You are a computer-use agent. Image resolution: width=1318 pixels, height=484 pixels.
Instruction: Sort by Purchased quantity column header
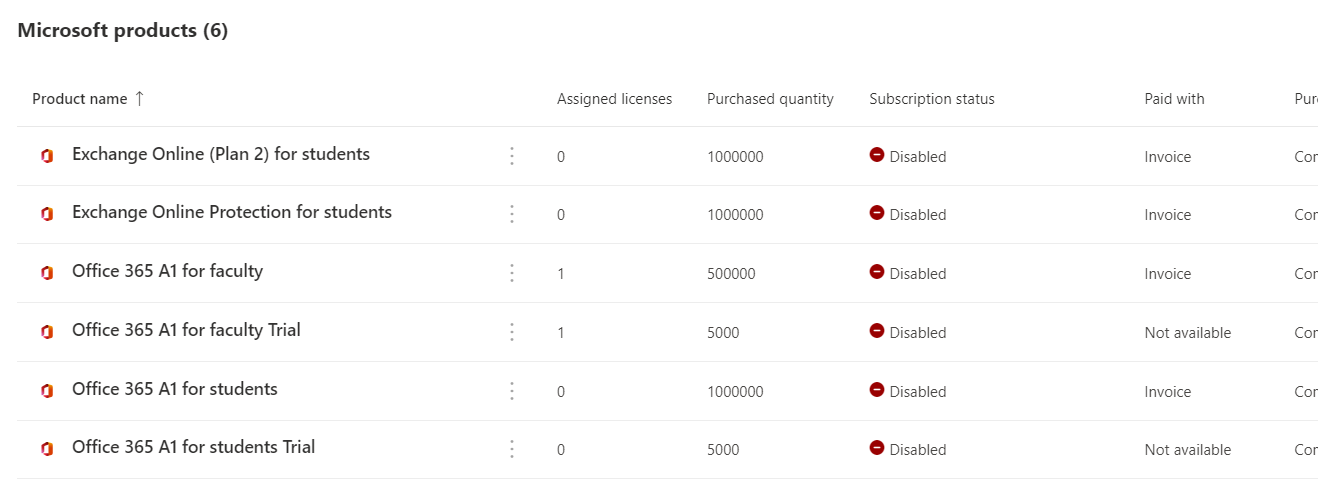pos(770,99)
